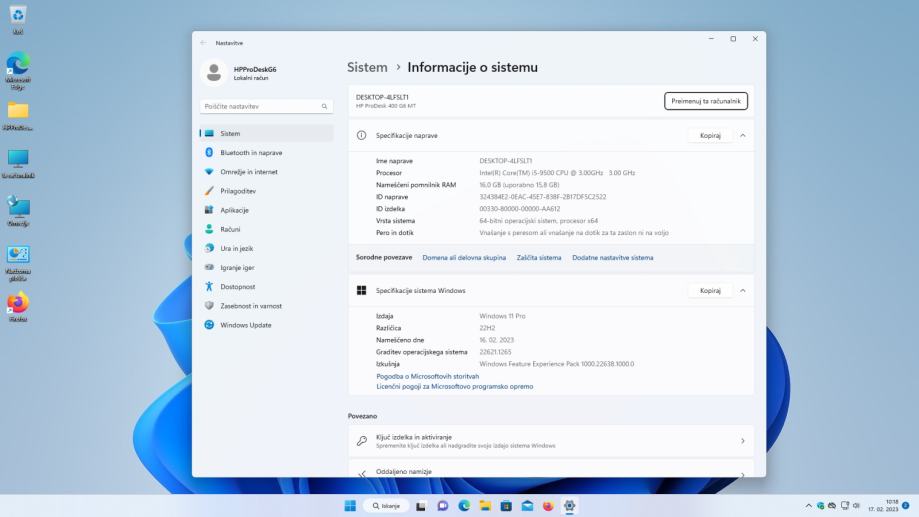Click the info icon of Specifikacije naprave
The height and width of the screenshot is (517, 919).
[x=362, y=135]
